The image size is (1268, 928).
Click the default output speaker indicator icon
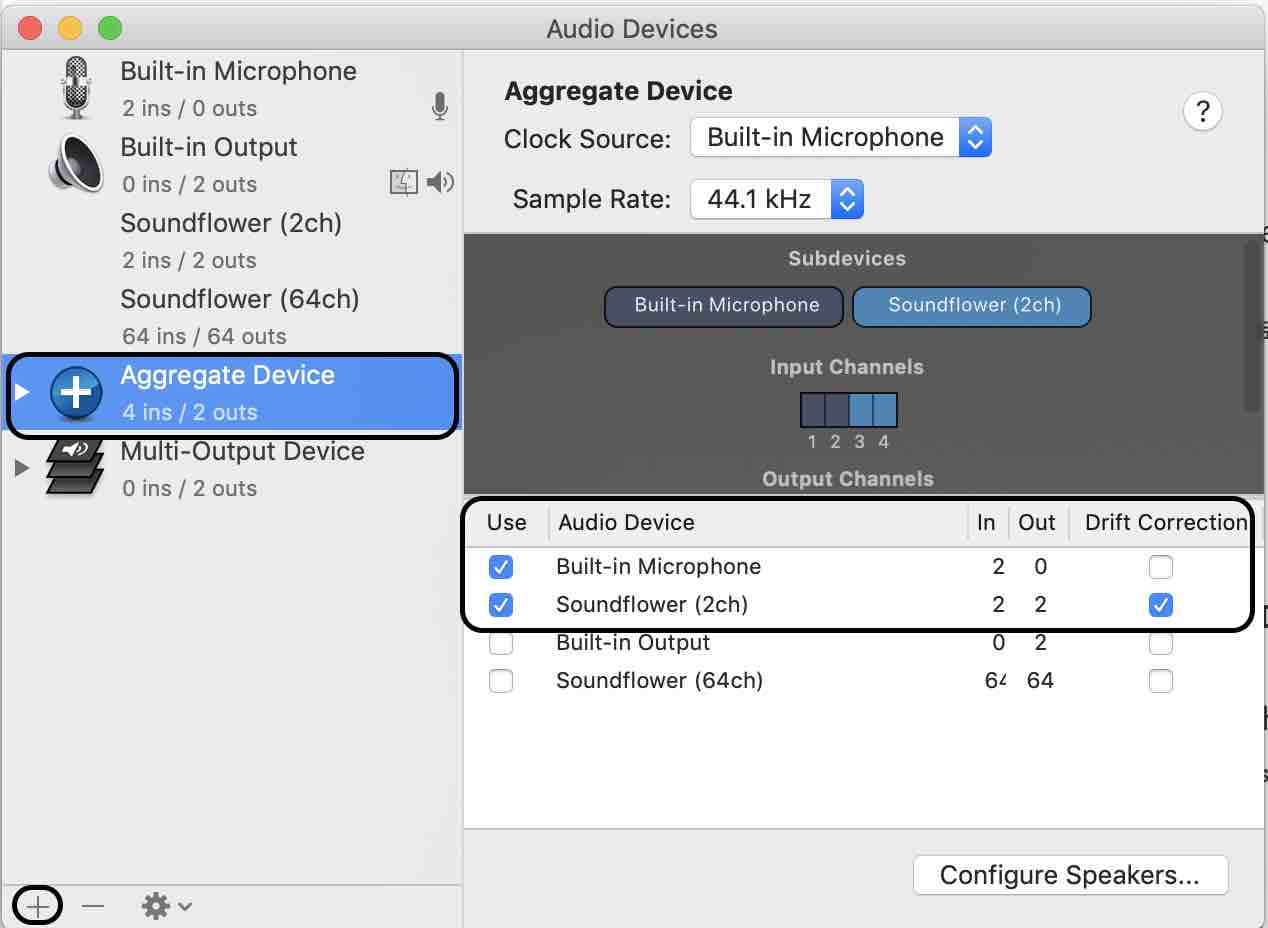440,182
